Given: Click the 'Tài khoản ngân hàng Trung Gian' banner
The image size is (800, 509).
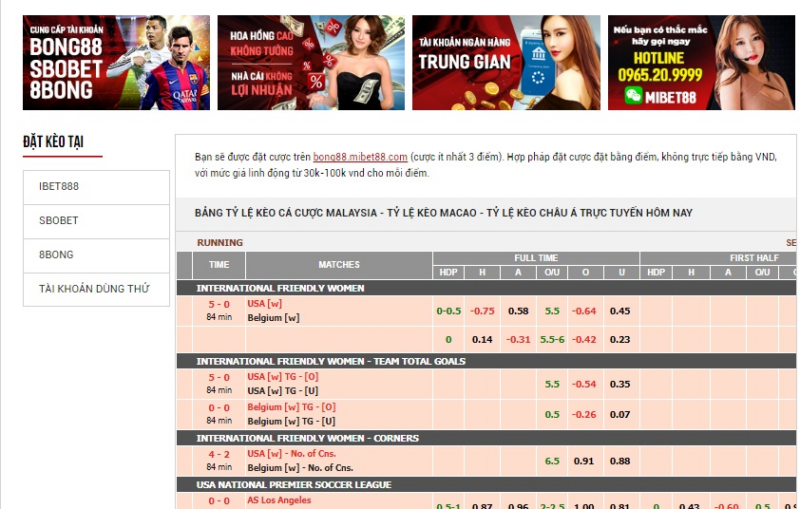Looking at the screenshot, I should point(506,62).
